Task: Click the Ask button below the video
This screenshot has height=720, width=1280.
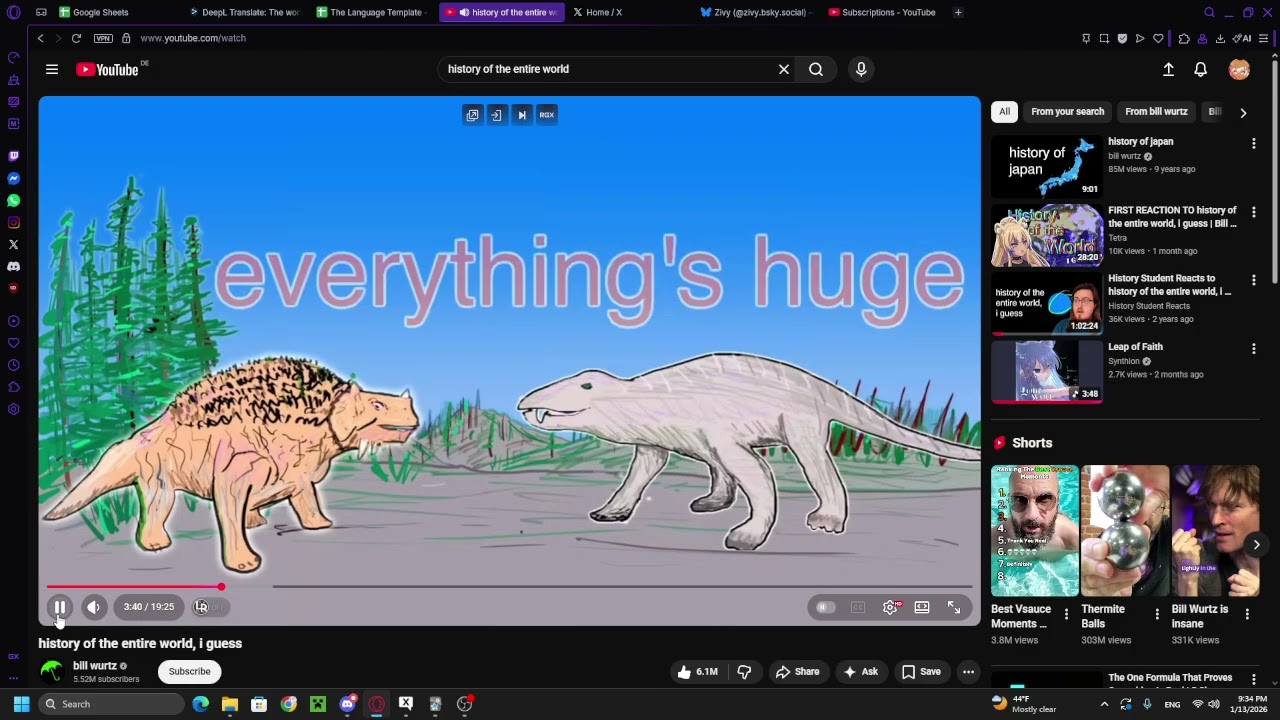Action: (860, 672)
